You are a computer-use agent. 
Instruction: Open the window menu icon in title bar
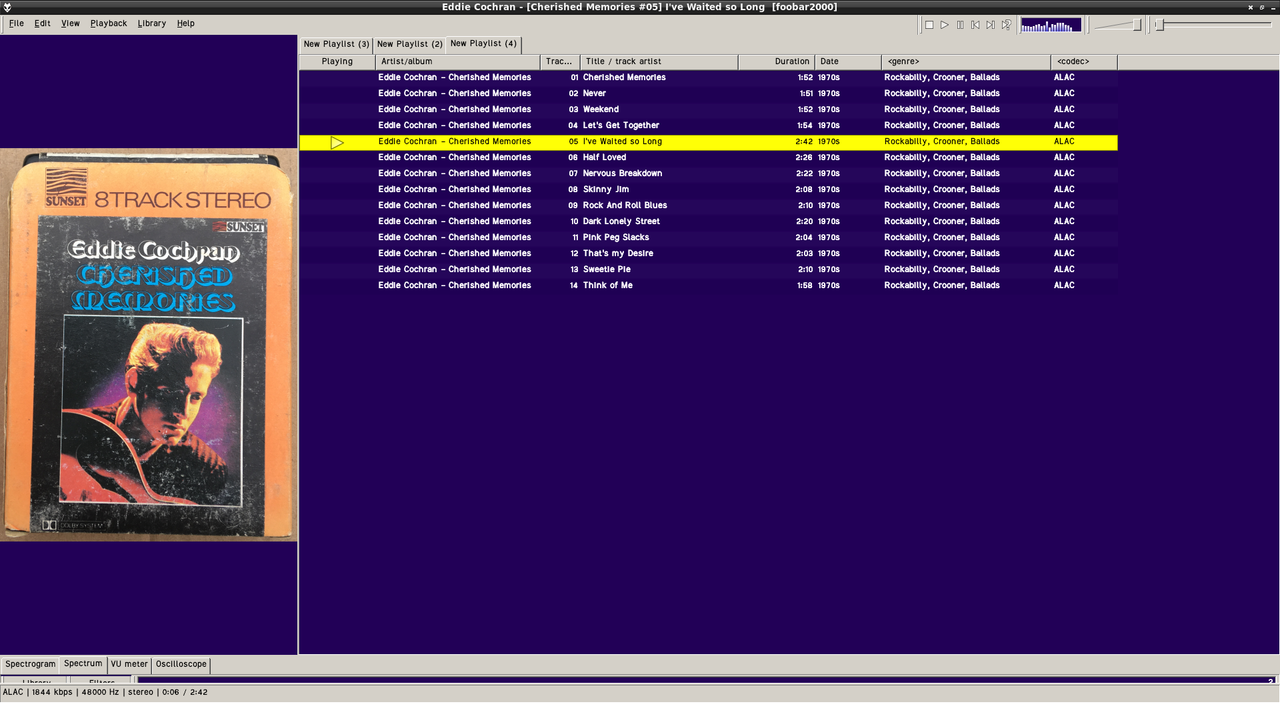[7, 7]
